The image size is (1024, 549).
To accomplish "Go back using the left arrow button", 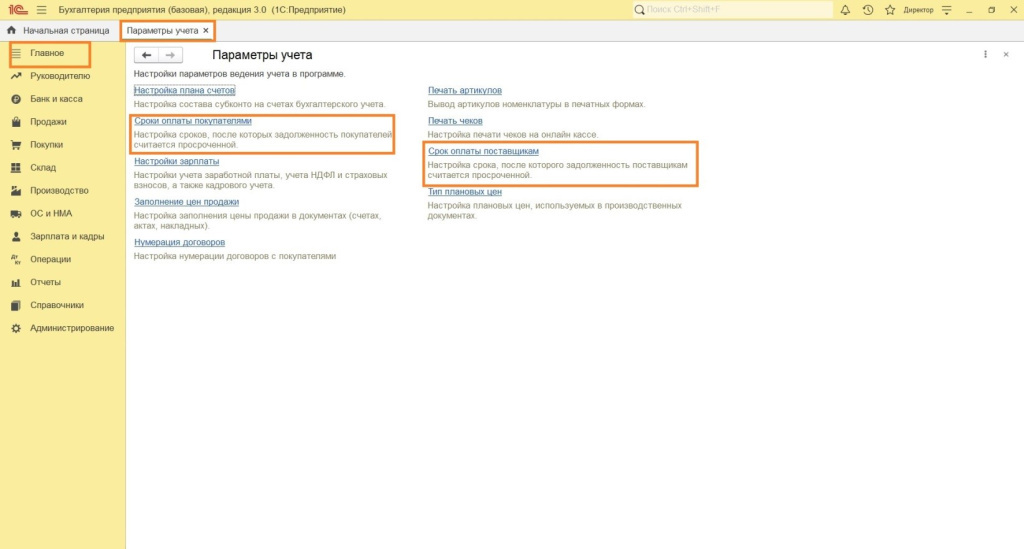I will click(x=147, y=55).
